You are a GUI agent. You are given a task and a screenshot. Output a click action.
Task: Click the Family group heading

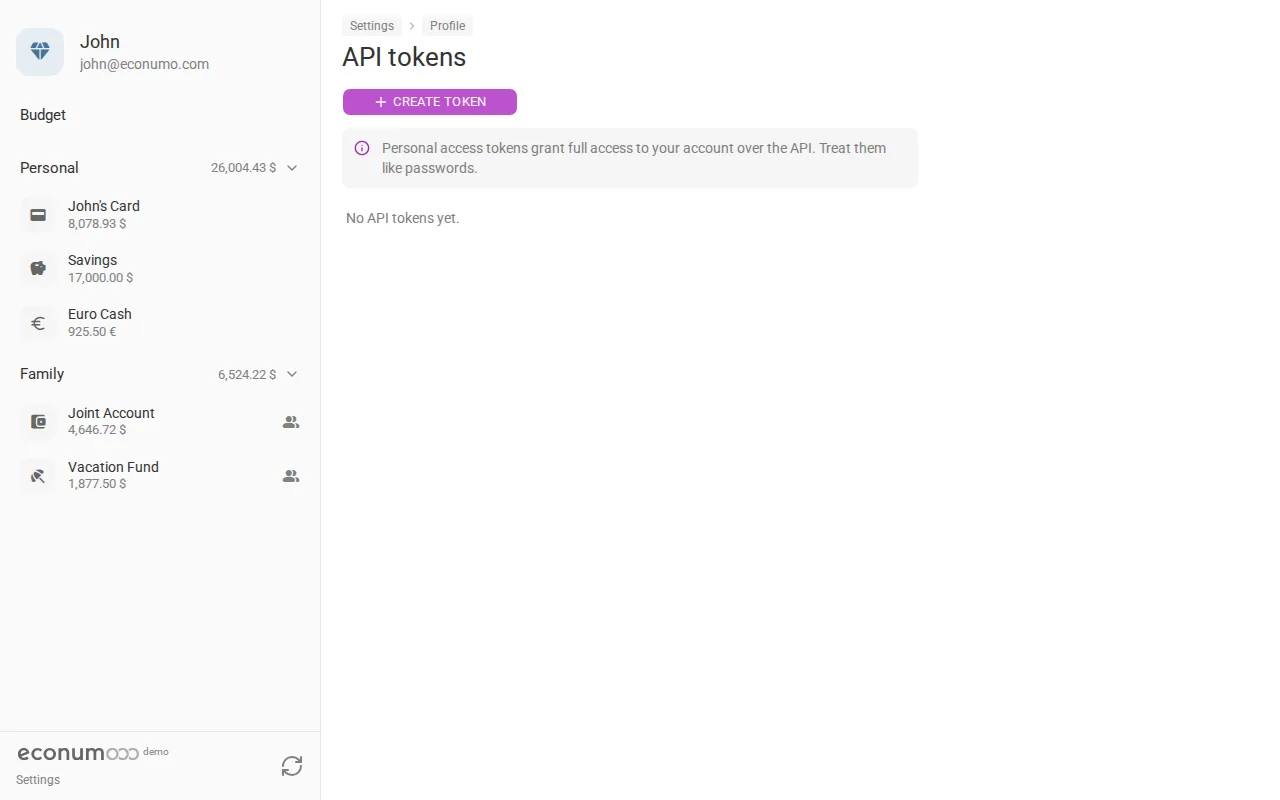tap(42, 374)
